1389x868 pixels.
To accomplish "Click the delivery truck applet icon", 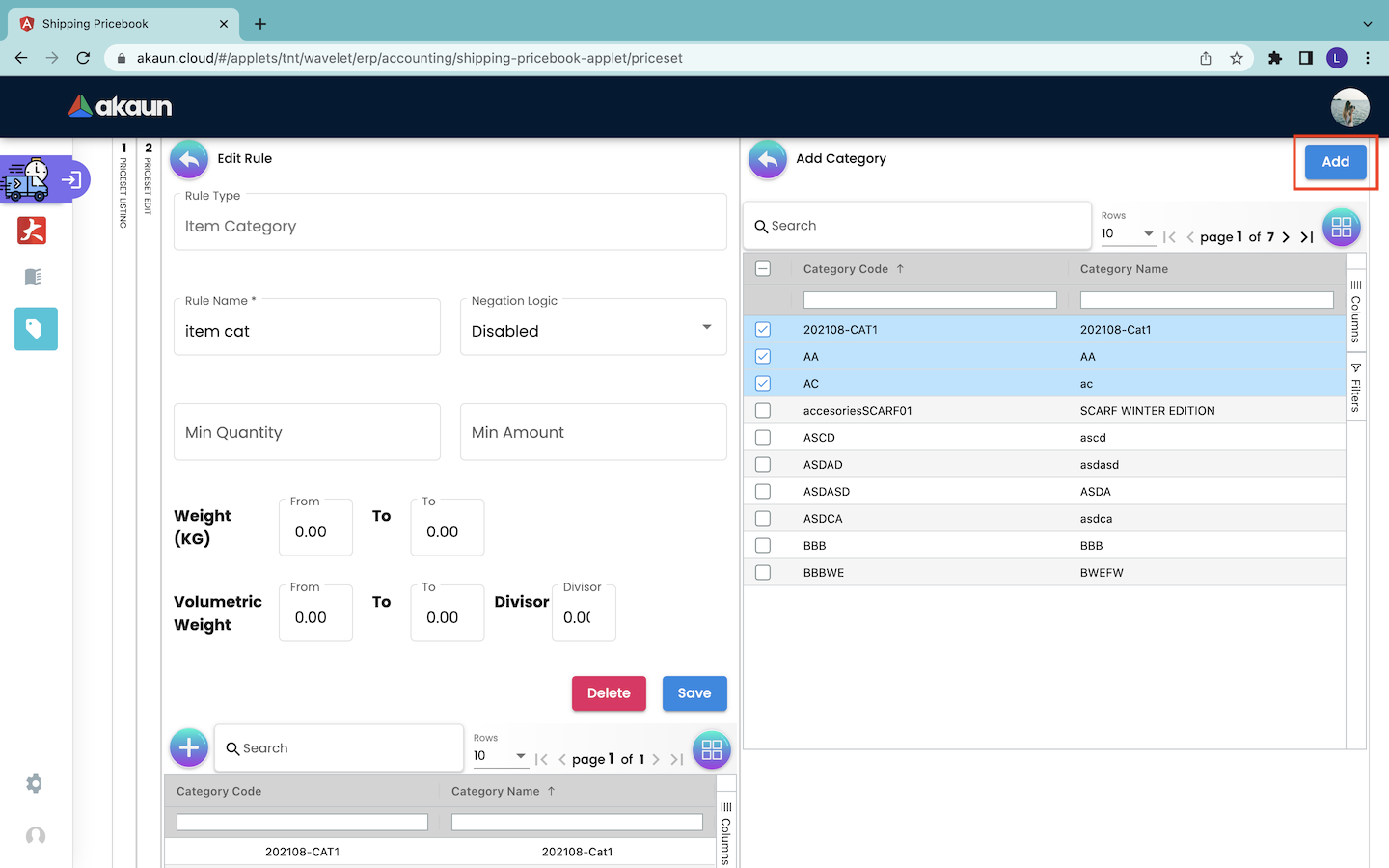I will (x=27, y=180).
